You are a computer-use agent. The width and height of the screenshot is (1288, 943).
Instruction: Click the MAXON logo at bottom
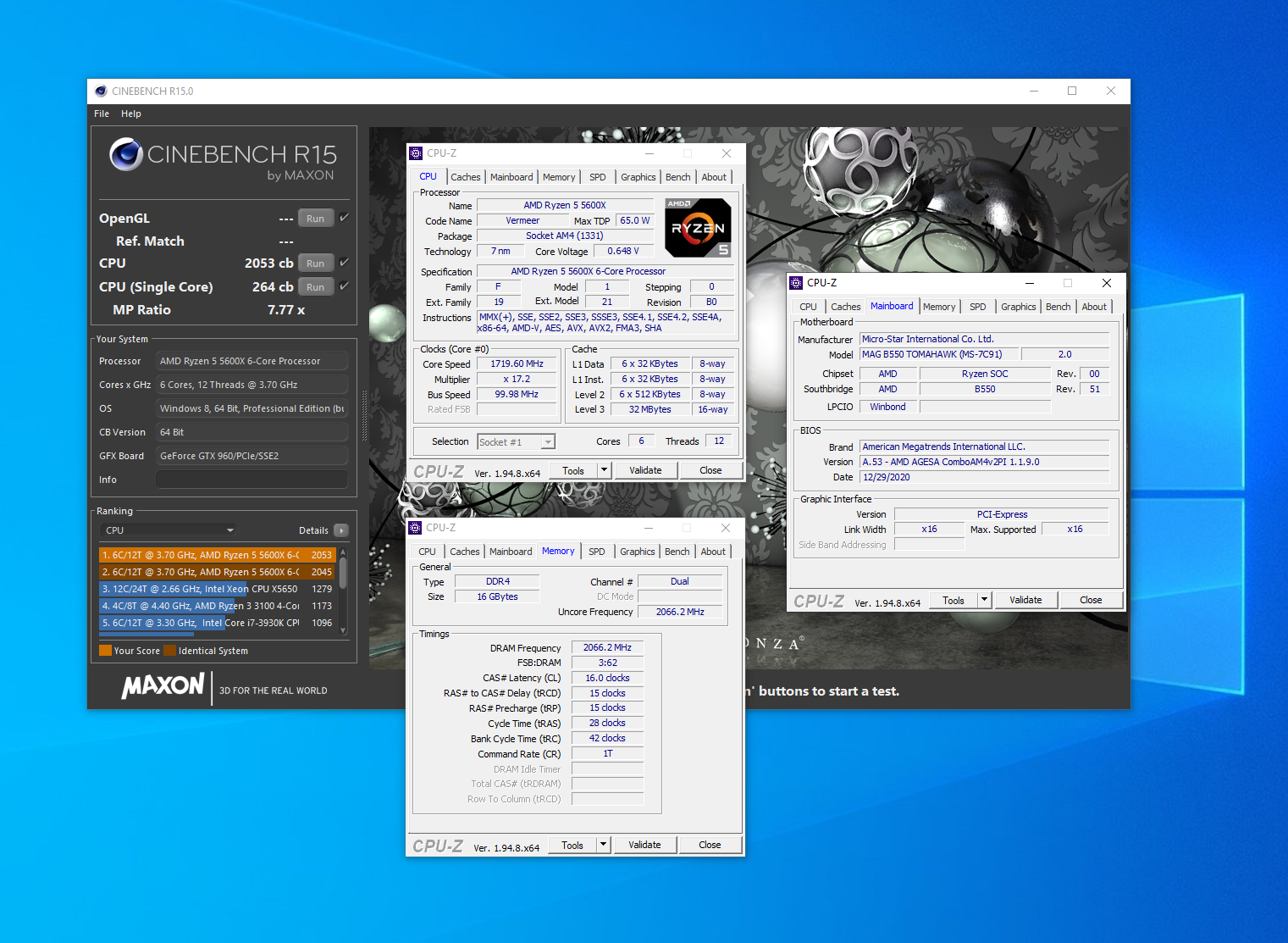click(x=163, y=686)
